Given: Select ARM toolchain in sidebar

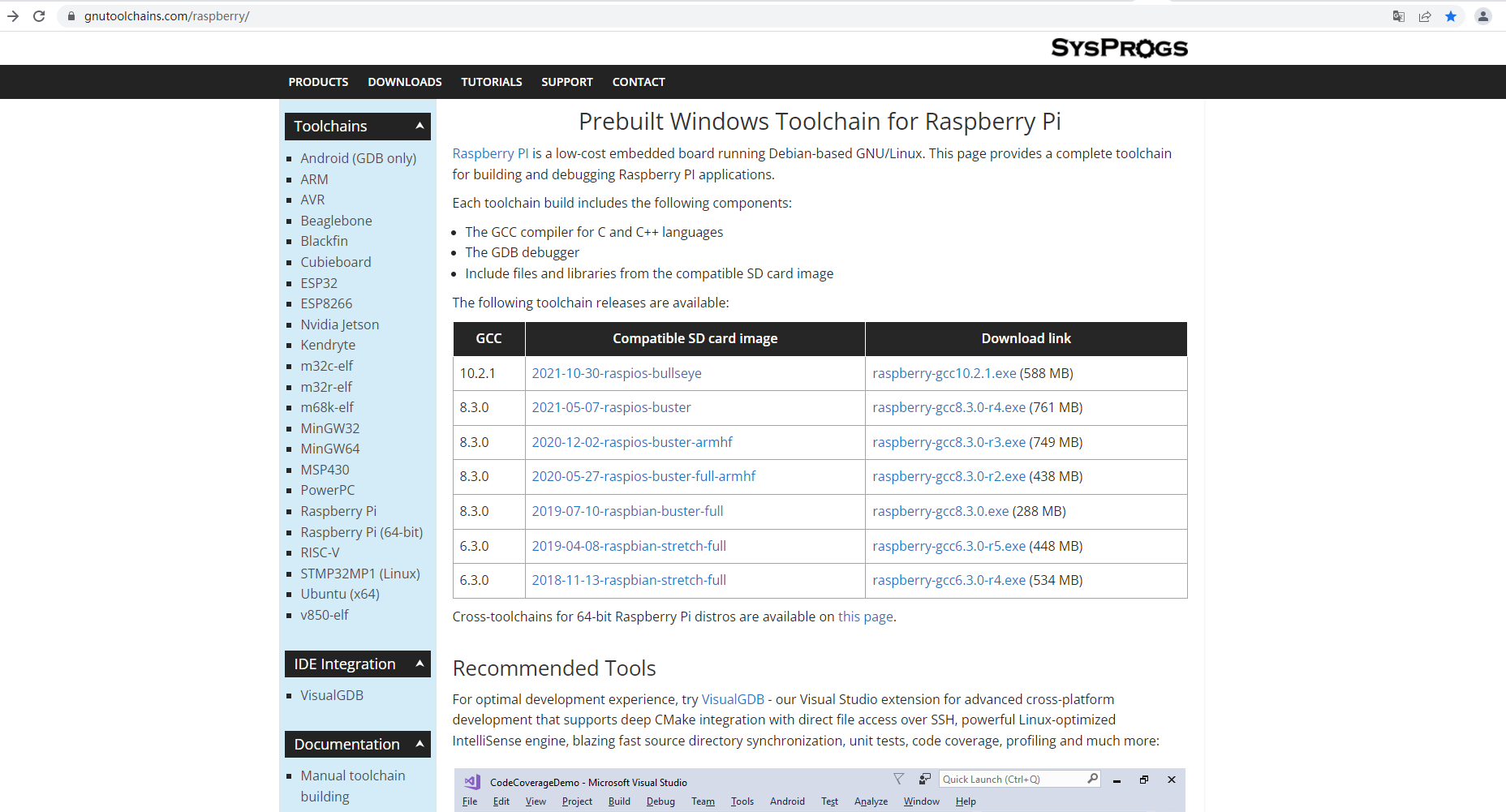Looking at the screenshot, I should 314,179.
